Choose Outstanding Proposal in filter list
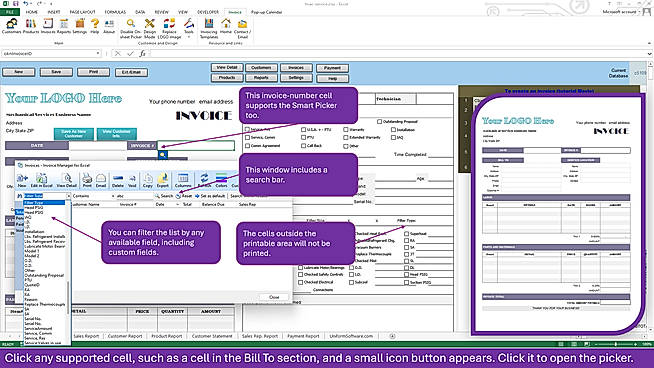 click(x=44, y=275)
